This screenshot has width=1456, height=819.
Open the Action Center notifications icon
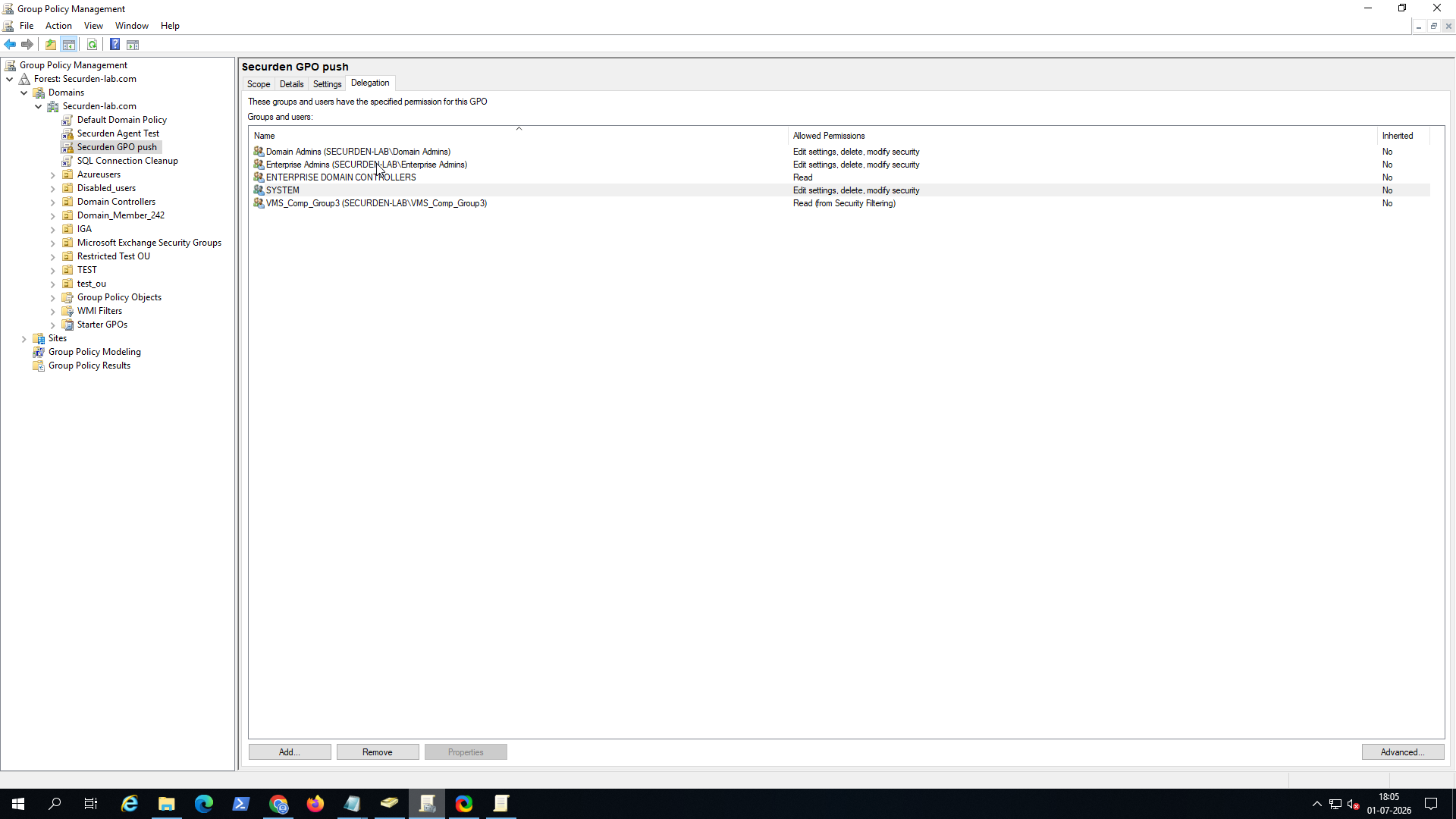1431,805
